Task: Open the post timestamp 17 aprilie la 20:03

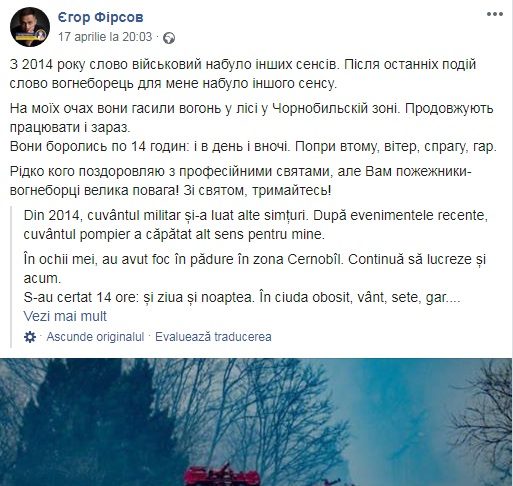Action: [105, 37]
